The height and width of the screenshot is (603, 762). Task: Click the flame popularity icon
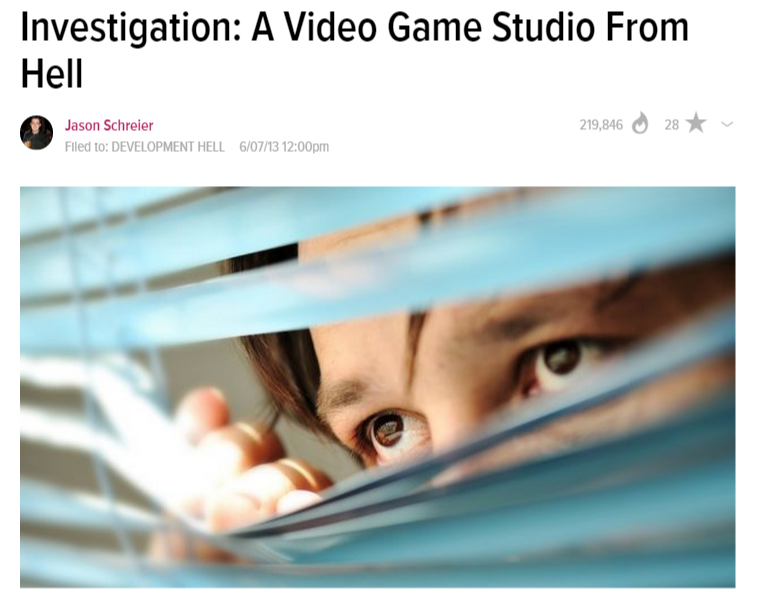point(640,124)
